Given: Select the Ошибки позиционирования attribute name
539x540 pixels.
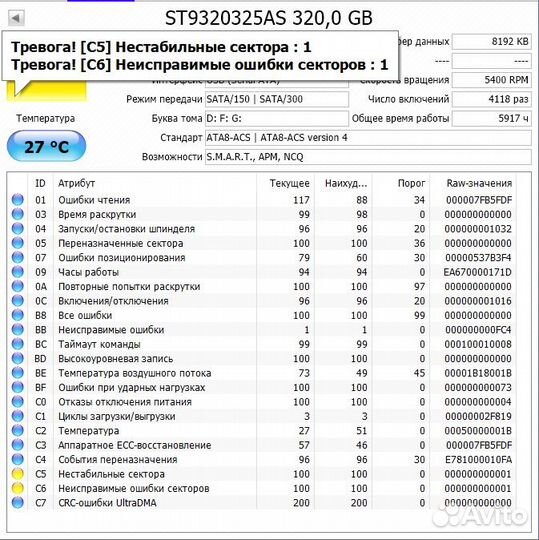Looking at the screenshot, I should pos(122,258).
